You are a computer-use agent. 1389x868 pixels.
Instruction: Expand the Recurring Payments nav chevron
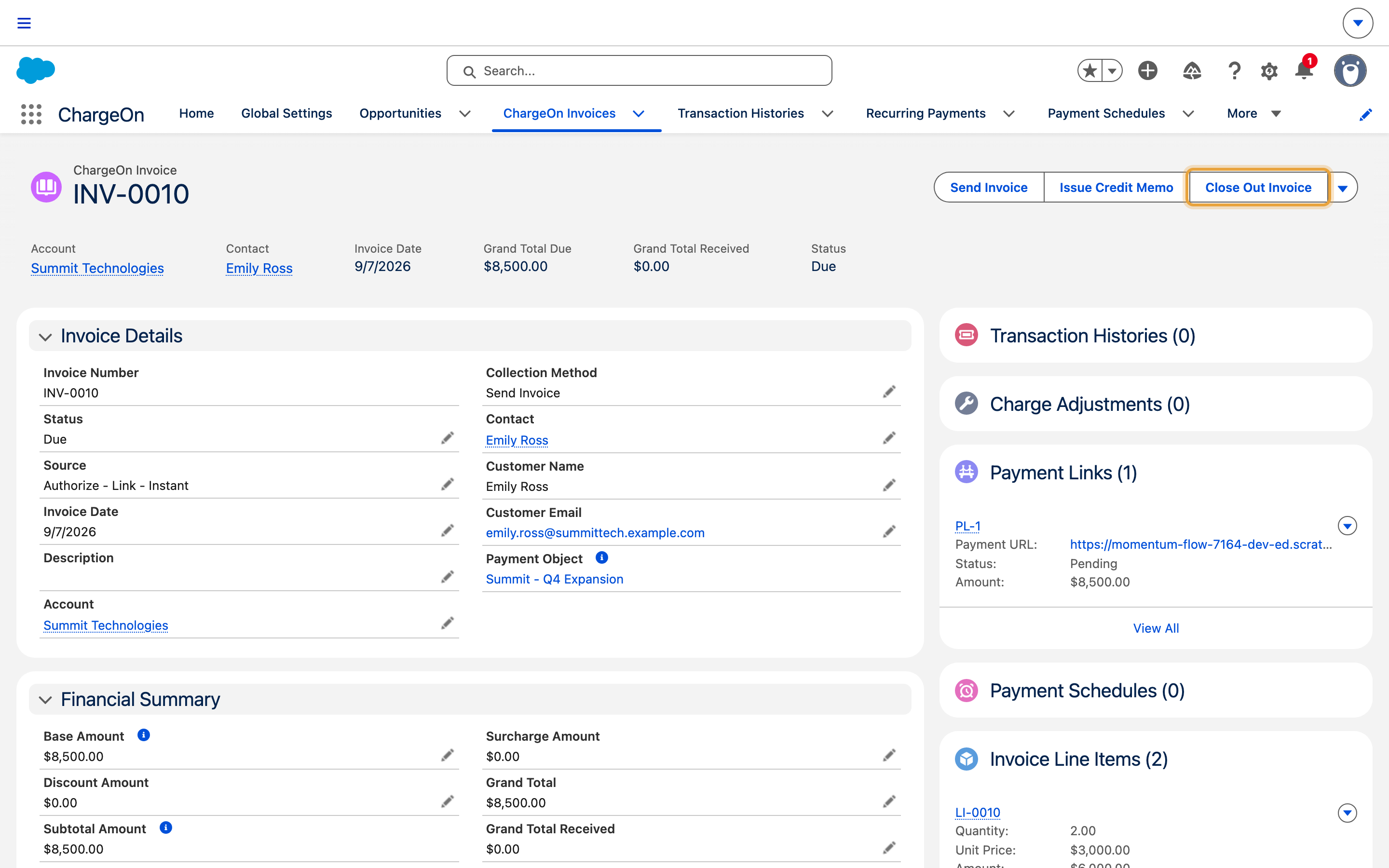1008,114
